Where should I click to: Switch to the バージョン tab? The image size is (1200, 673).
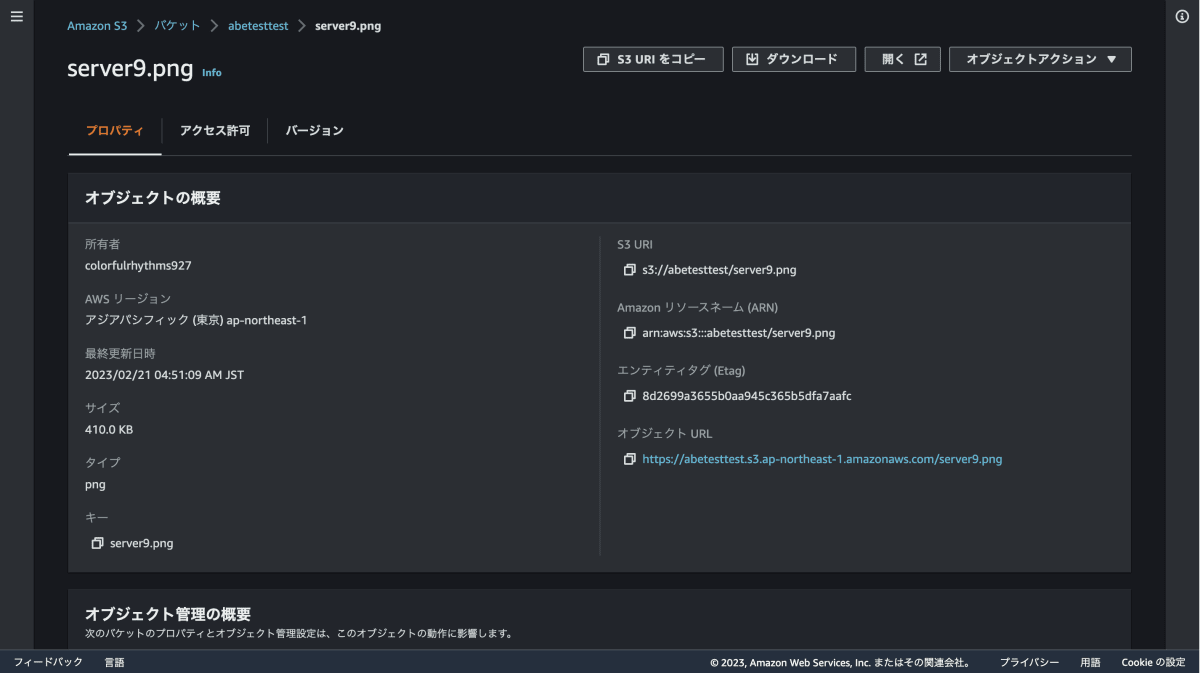(x=315, y=131)
